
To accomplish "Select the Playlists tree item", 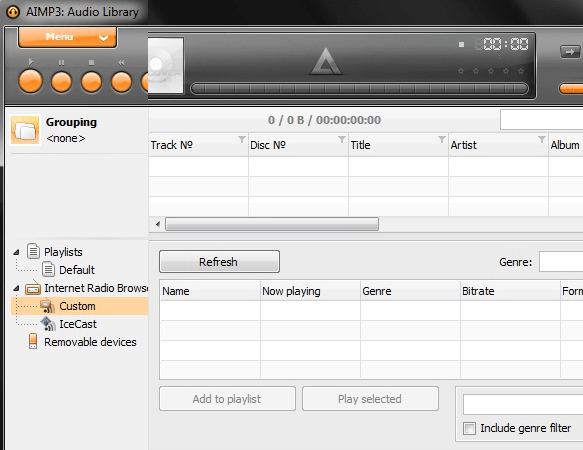I will pos(63,252).
